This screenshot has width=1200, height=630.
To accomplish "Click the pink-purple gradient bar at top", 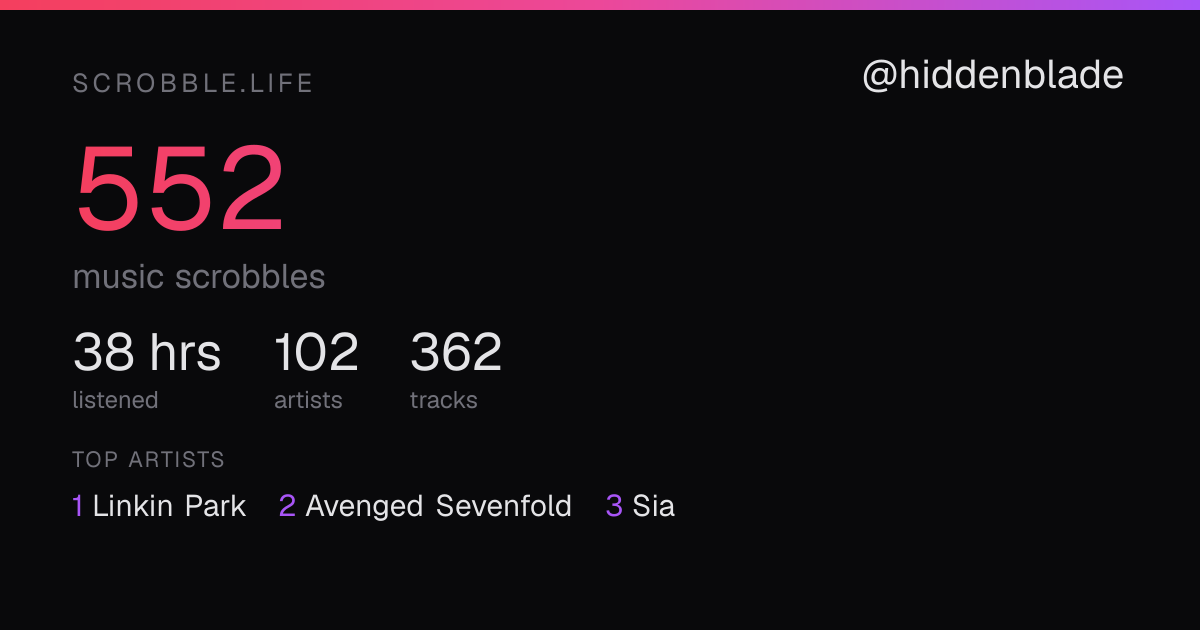I will (600, 5).
